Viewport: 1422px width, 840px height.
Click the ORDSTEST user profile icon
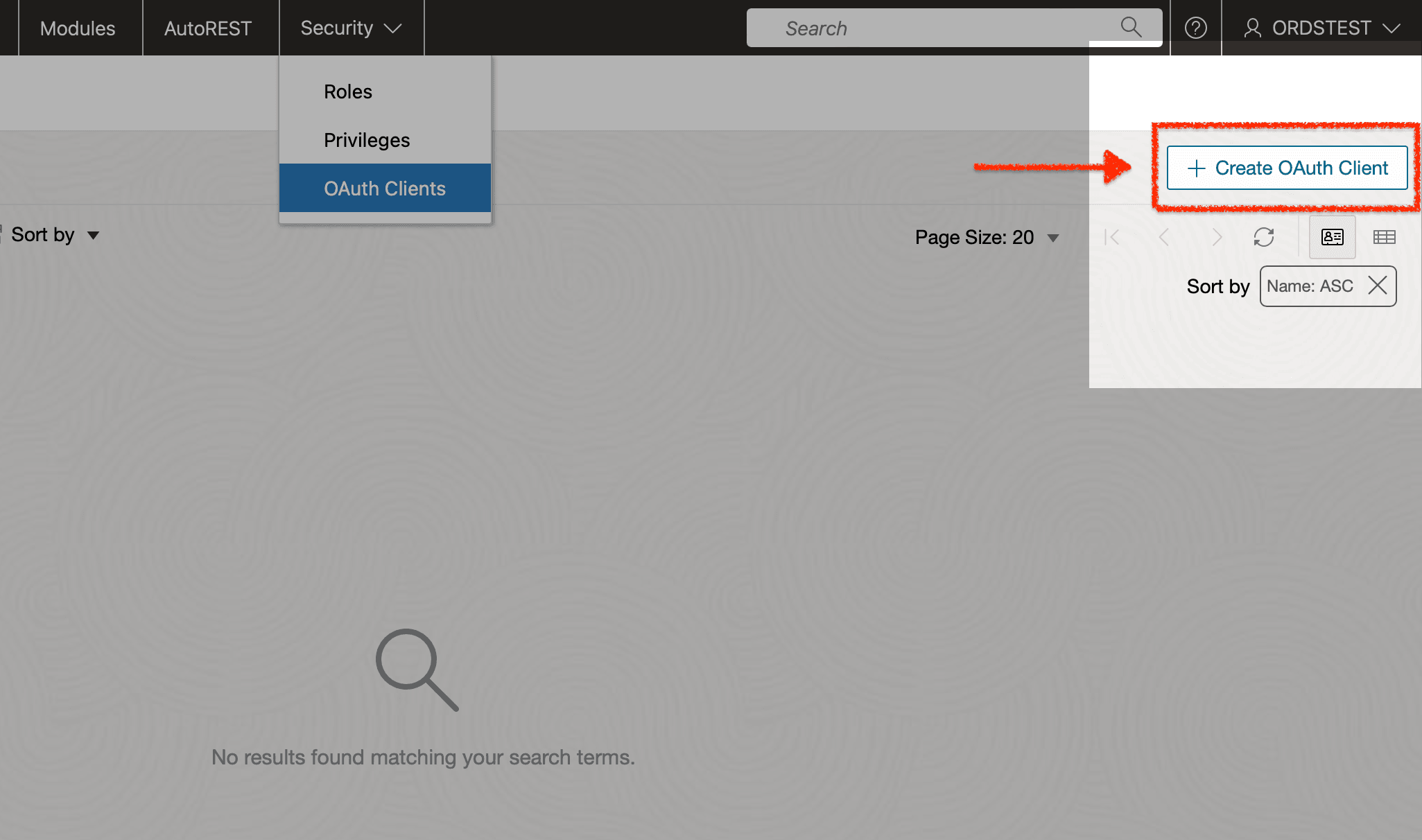[1252, 28]
